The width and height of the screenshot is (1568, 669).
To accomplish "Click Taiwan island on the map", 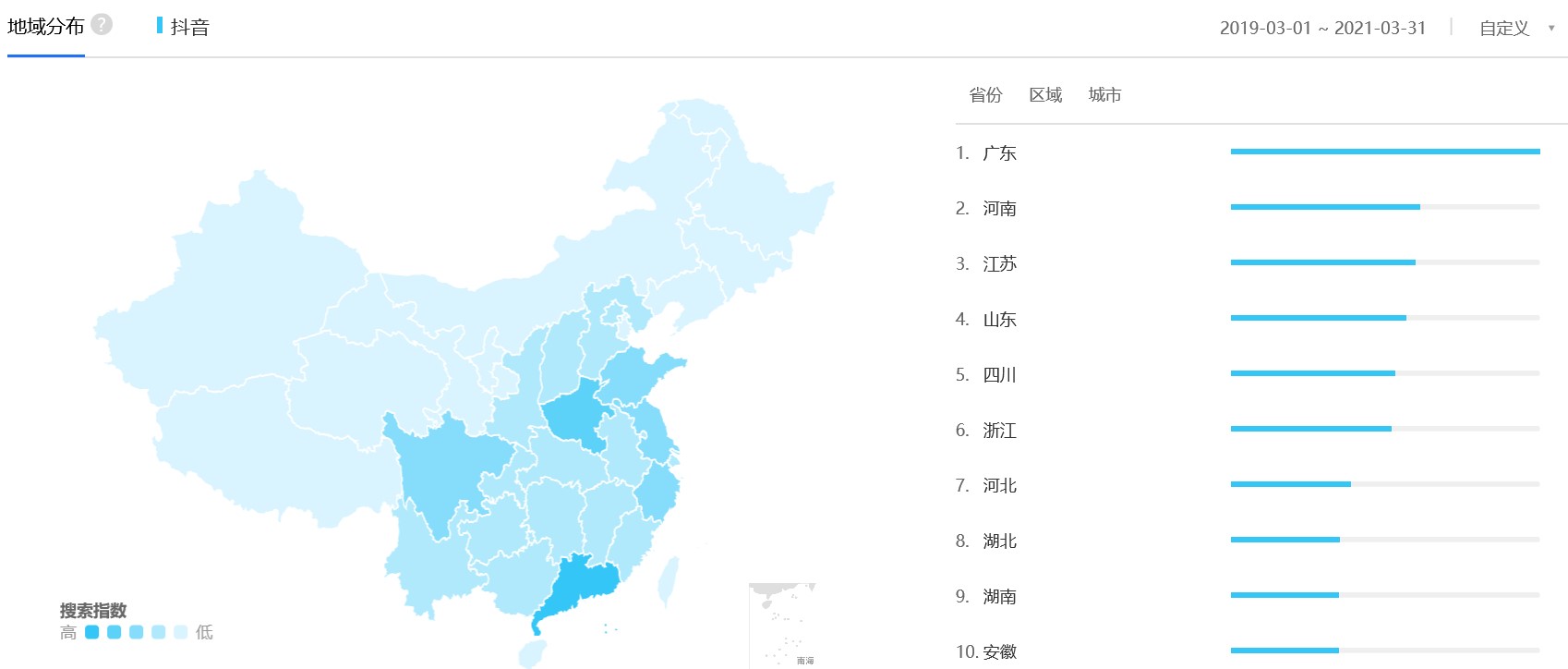I will pos(669,580).
